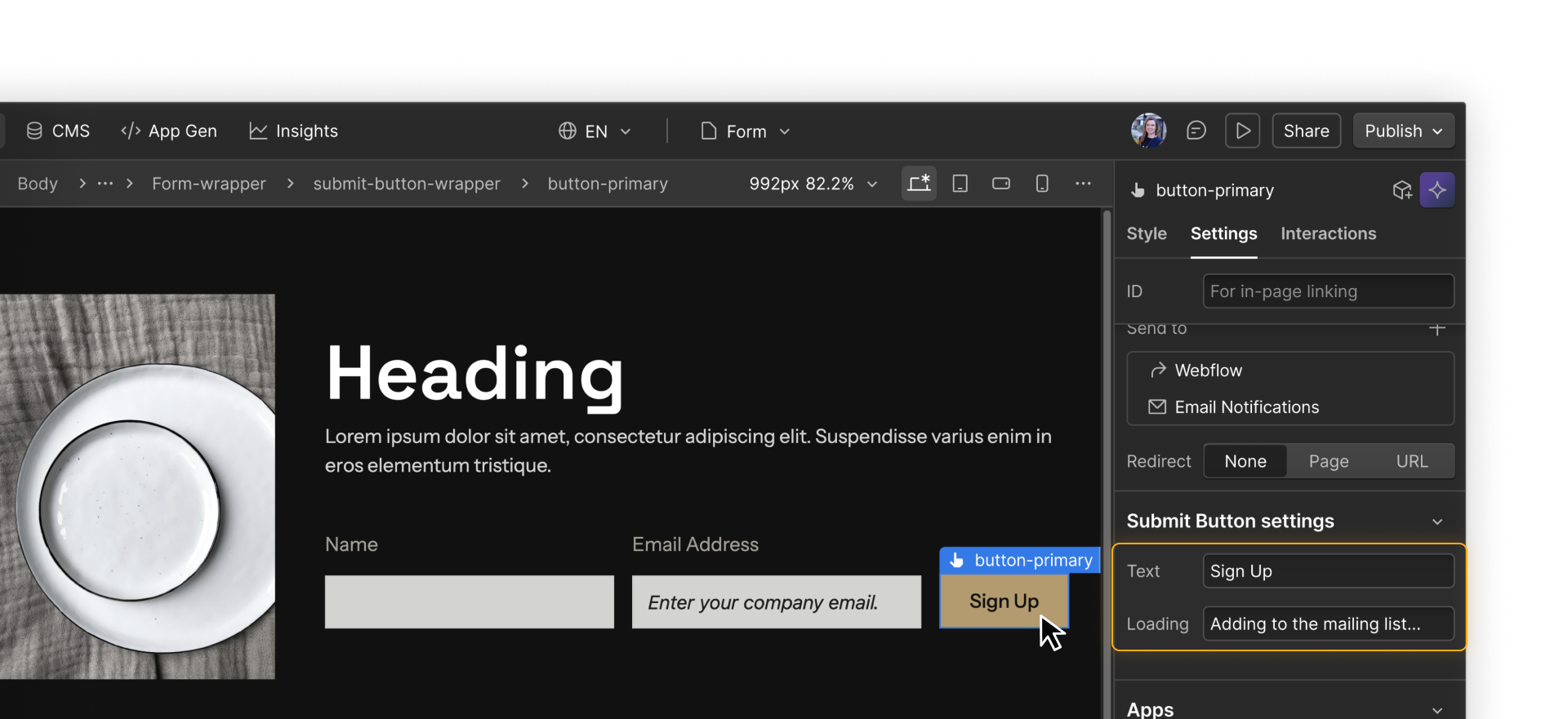
Task: Click the Preview play button
Action: tap(1242, 131)
